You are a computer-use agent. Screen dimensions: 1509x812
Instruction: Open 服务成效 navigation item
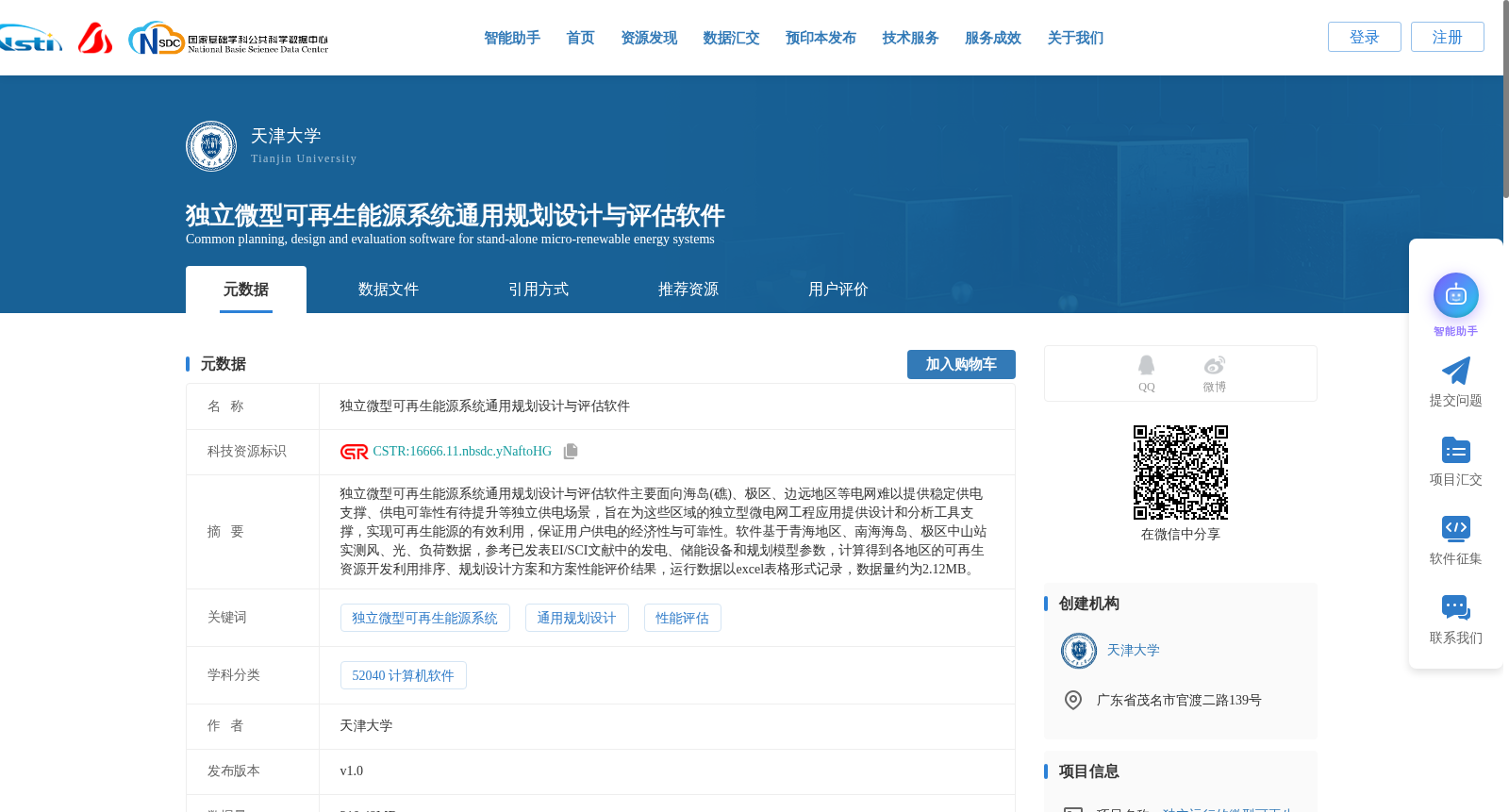point(993,38)
